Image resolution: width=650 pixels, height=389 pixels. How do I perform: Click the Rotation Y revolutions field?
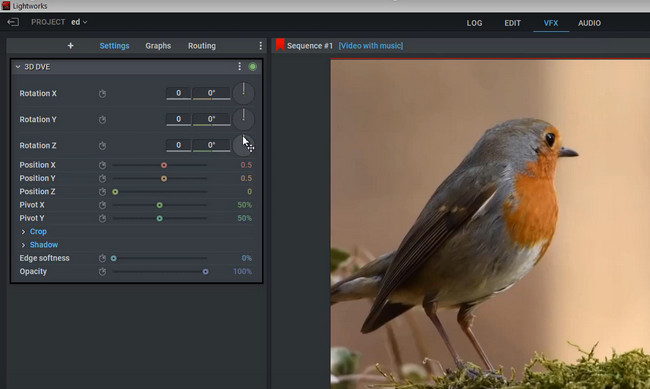click(178, 119)
